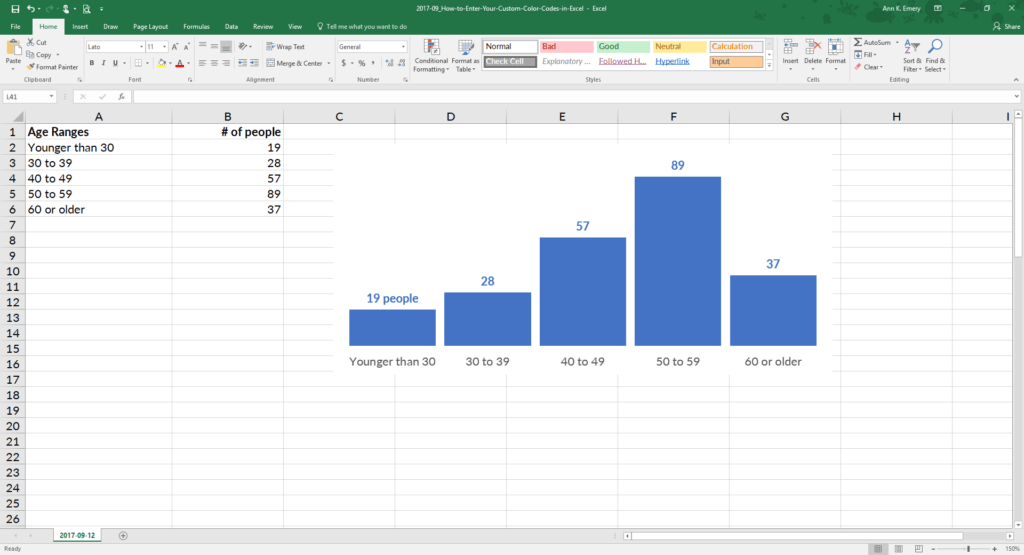Click the Insert Function fx icon
This screenshot has width=1024, height=555.
coord(121,97)
